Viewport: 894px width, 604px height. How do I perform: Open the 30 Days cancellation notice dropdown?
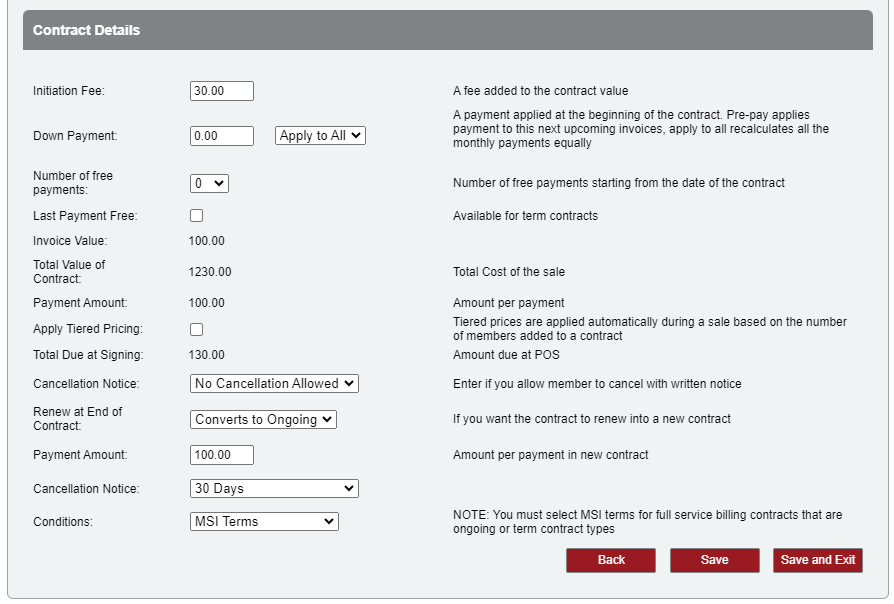[274, 489]
